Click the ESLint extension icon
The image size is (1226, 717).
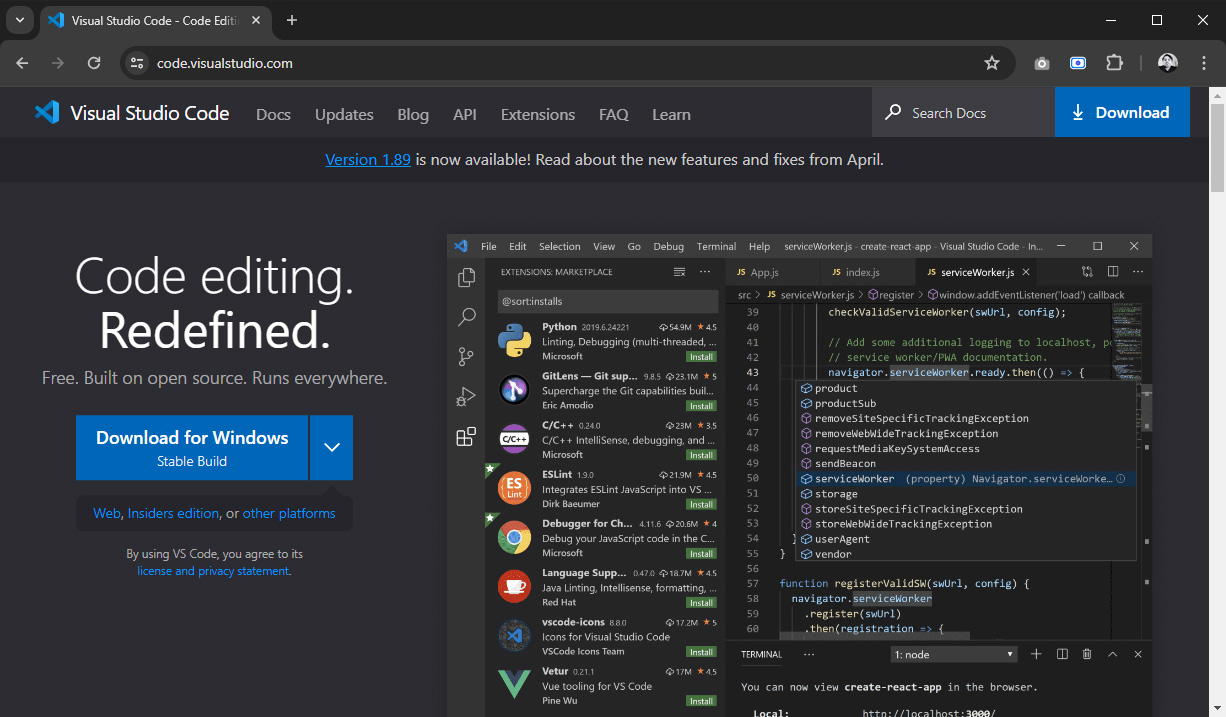pos(514,488)
